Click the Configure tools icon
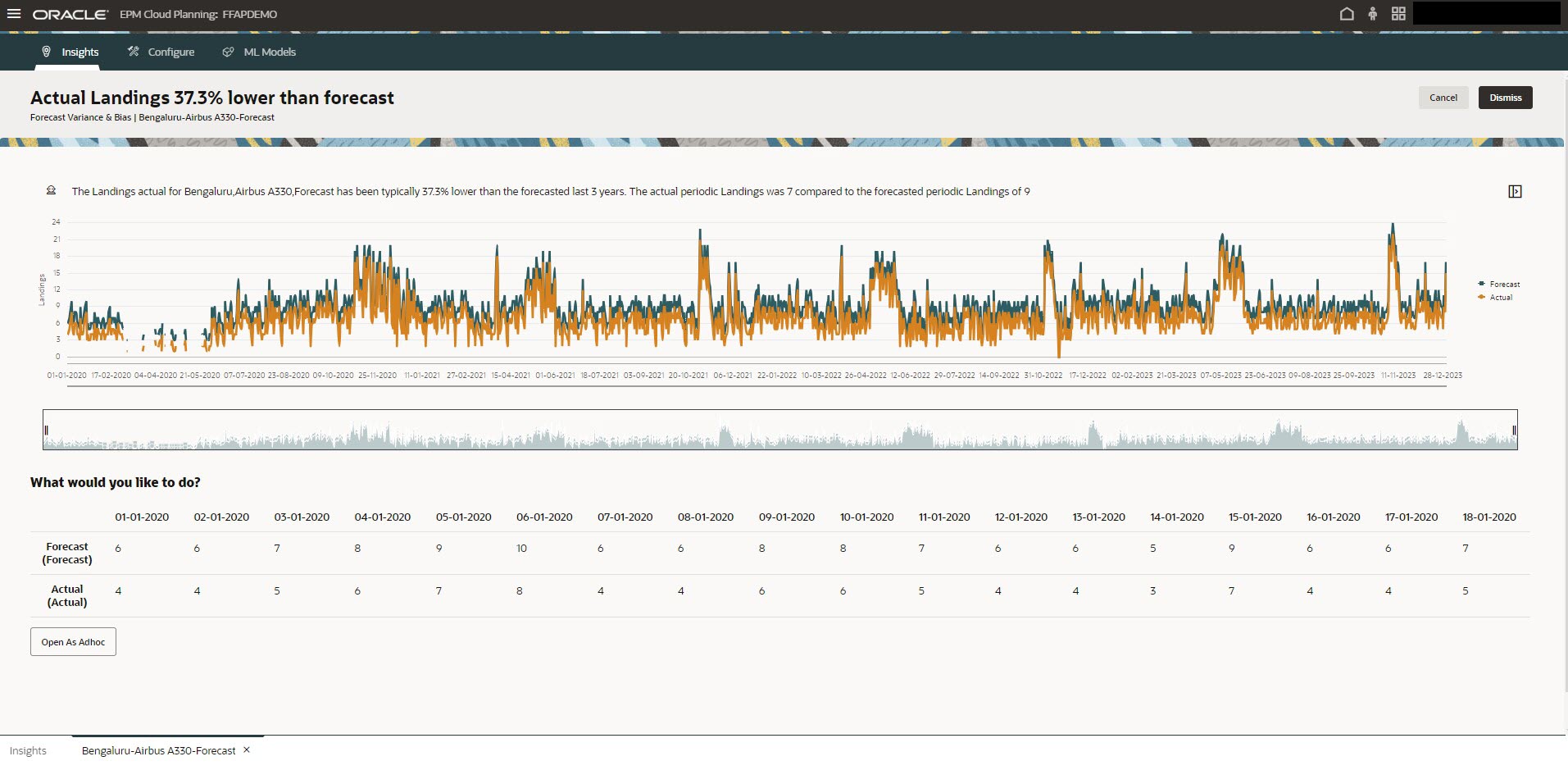 (x=133, y=52)
